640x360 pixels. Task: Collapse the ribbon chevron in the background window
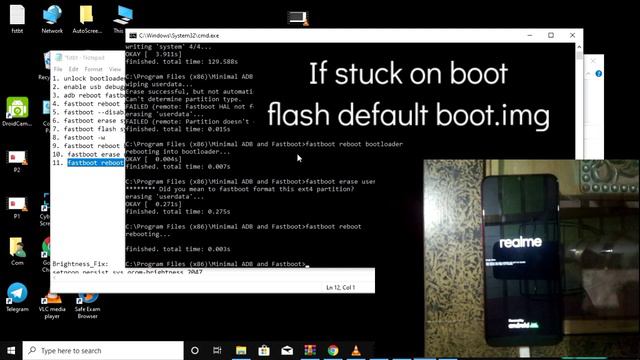pyautogui.click(x=588, y=74)
